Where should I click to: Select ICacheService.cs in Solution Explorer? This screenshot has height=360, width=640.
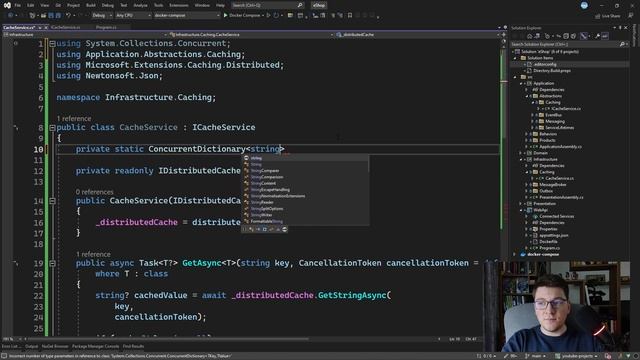566,109
